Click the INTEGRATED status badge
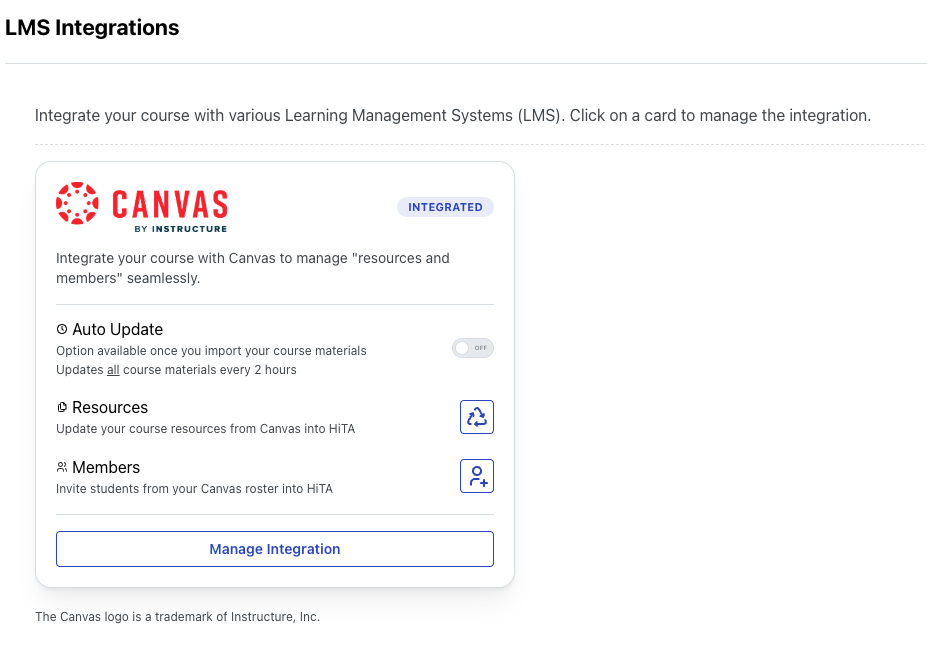927x649 pixels. click(x=445, y=207)
